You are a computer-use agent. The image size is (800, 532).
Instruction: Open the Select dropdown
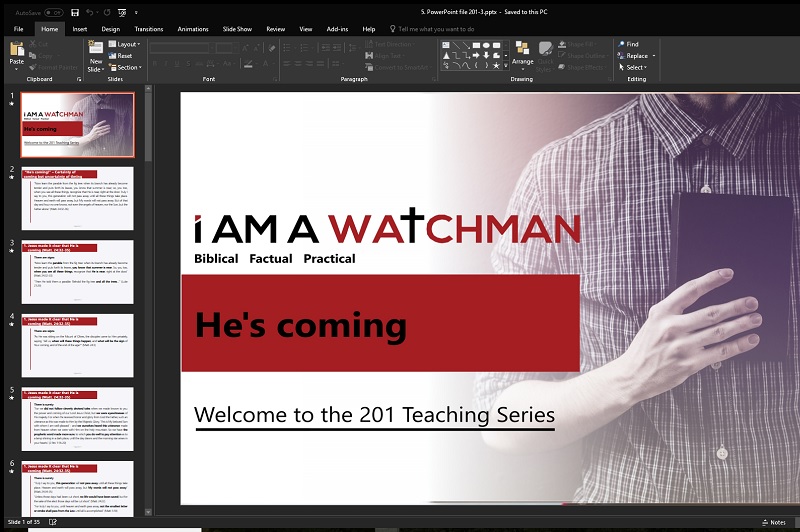(x=632, y=67)
